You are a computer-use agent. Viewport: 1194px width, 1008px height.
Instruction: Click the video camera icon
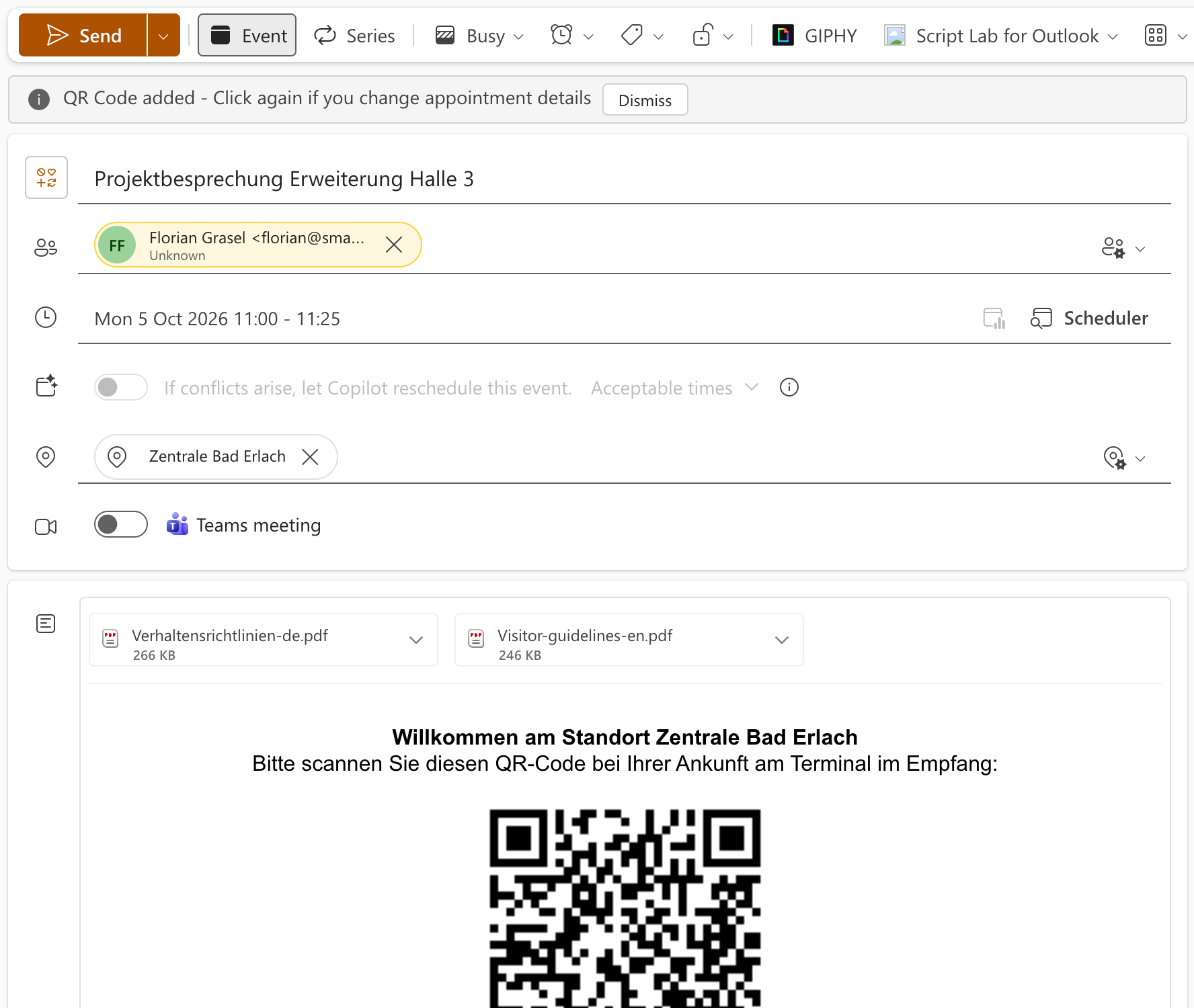coord(46,527)
